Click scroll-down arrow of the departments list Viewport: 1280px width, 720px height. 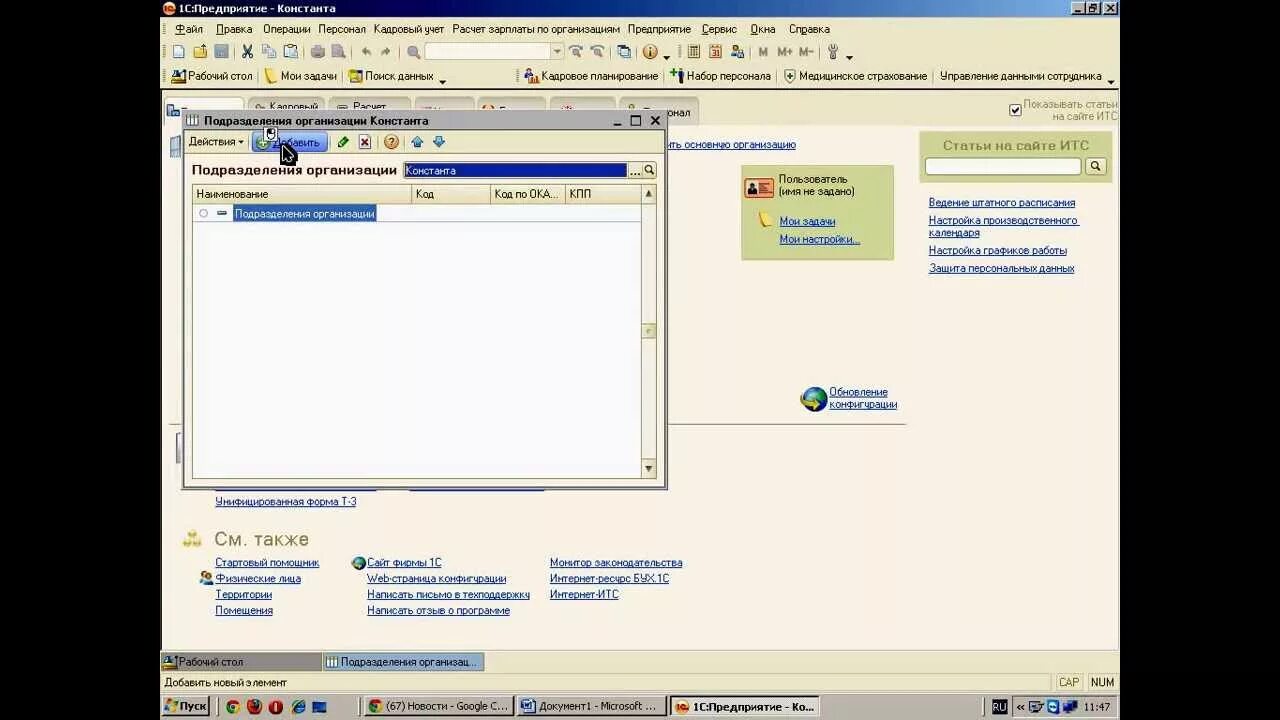coord(648,468)
